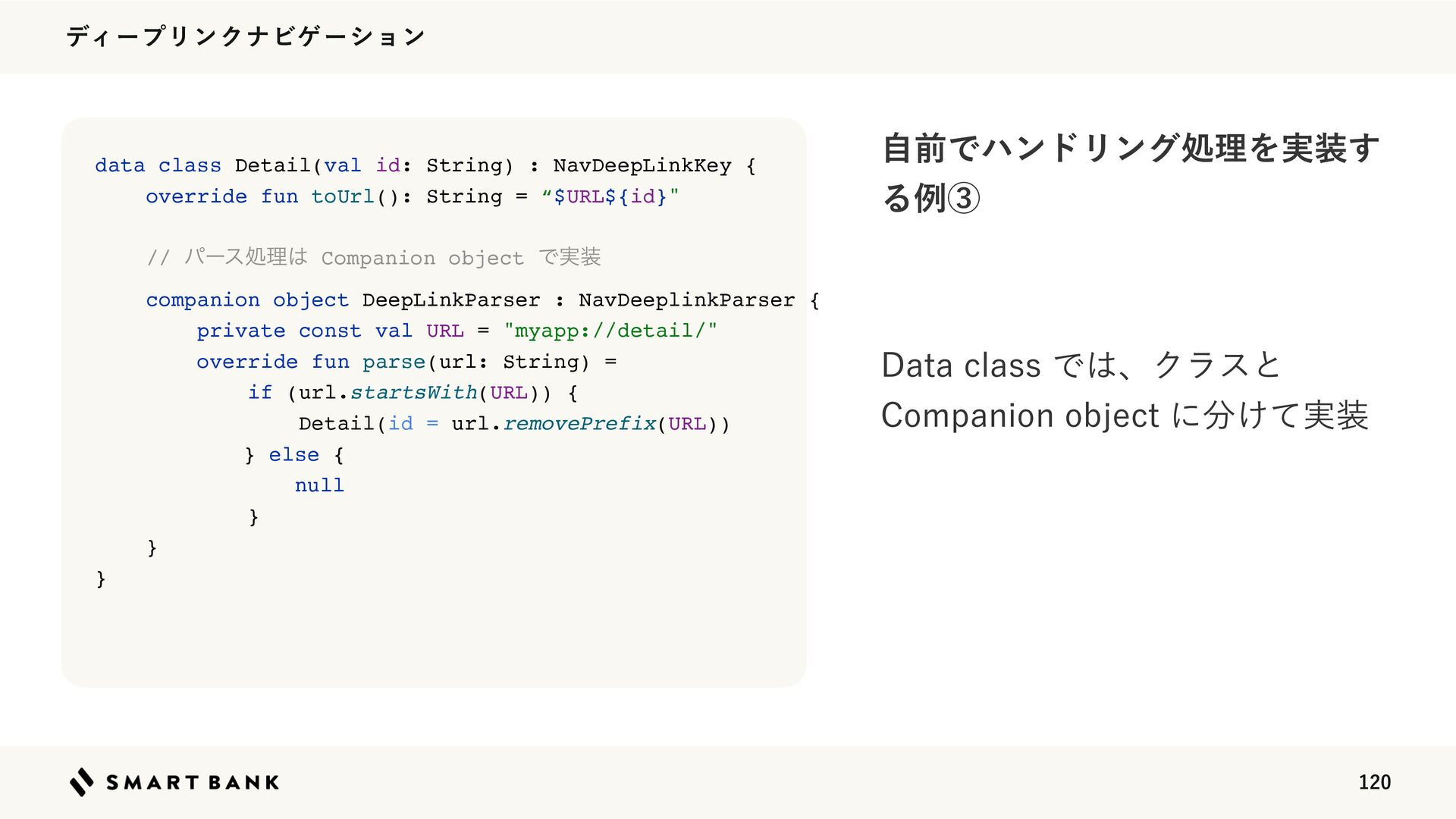
Task: Click the text "Data class では、クラスと"
Action: (1081, 365)
